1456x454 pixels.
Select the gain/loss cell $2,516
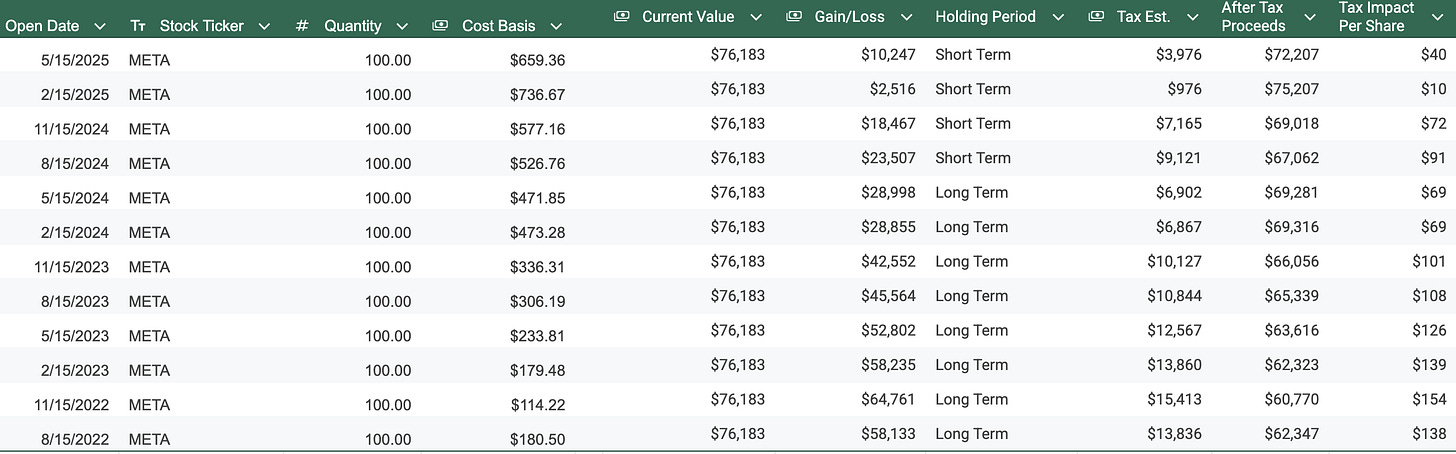click(x=892, y=89)
